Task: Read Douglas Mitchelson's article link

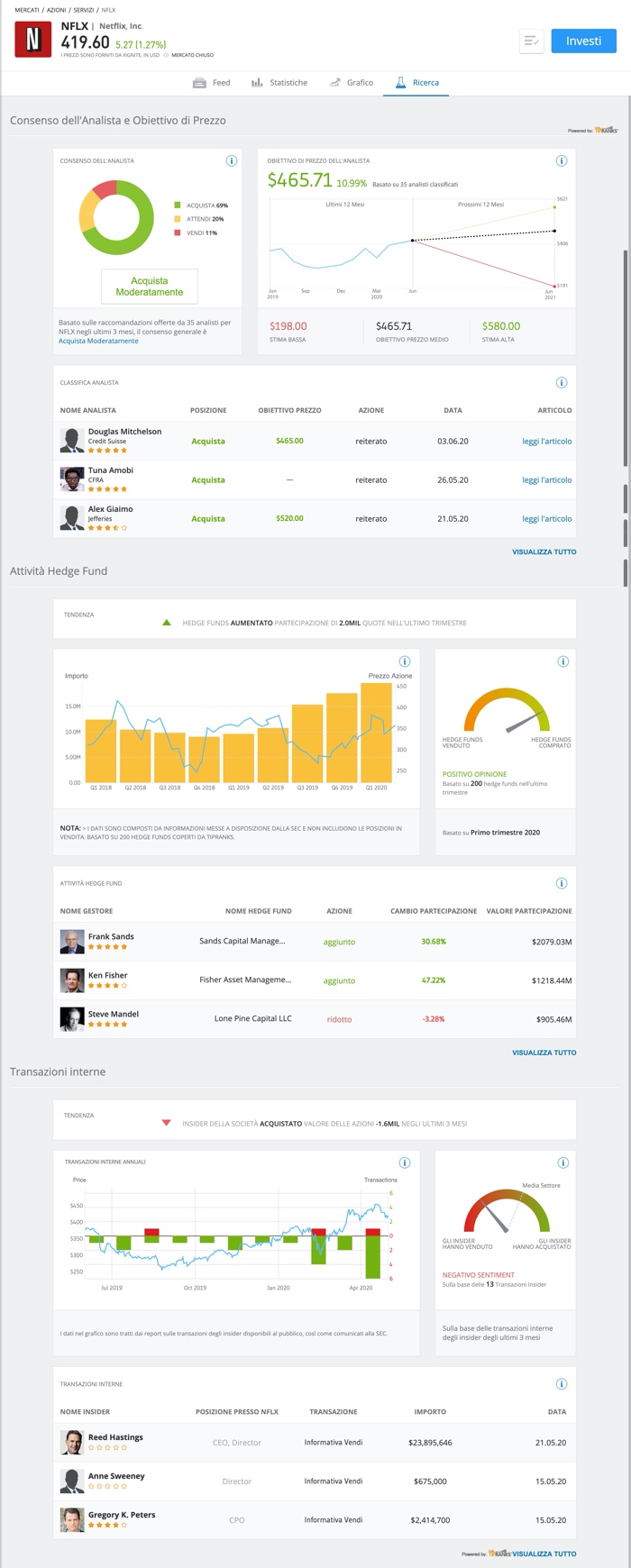Action: (x=547, y=442)
